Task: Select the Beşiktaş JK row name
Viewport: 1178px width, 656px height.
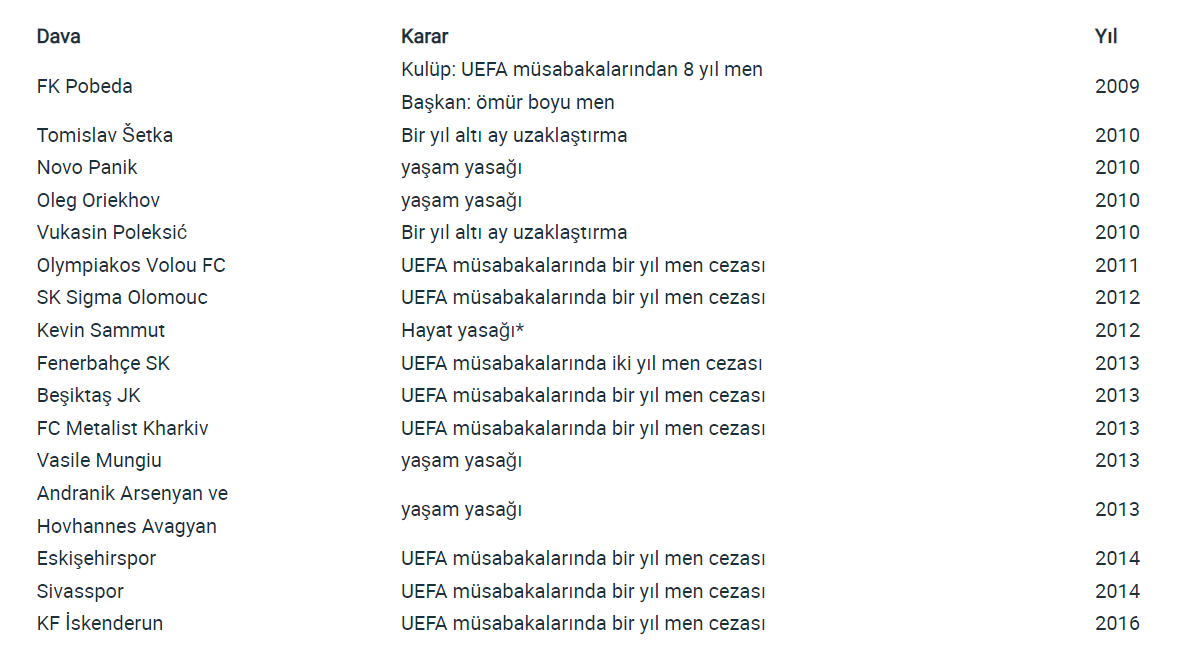Action: pyautogui.click(x=89, y=395)
